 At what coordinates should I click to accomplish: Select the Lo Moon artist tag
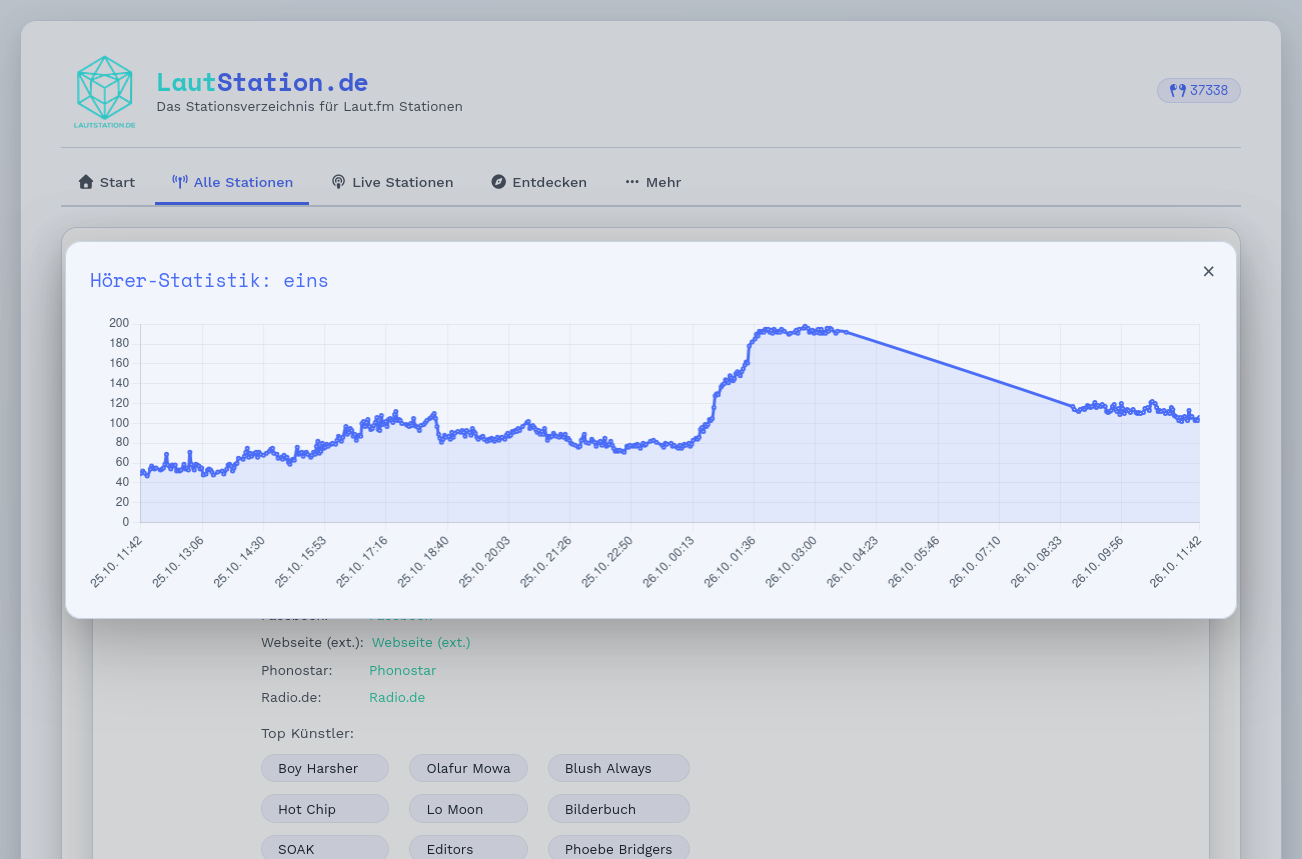(468, 809)
